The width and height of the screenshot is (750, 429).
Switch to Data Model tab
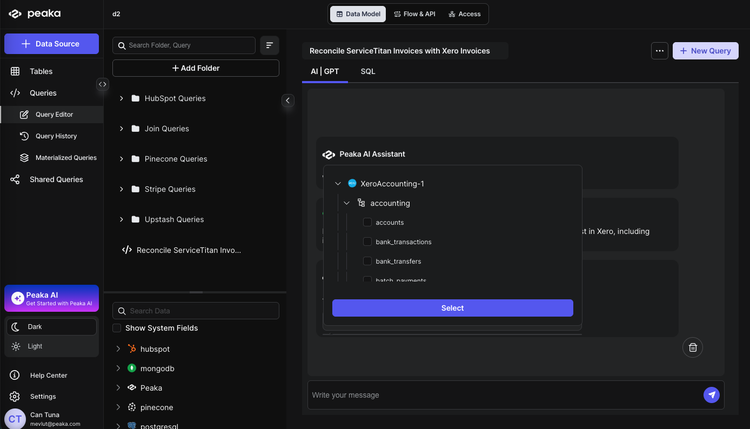358,14
